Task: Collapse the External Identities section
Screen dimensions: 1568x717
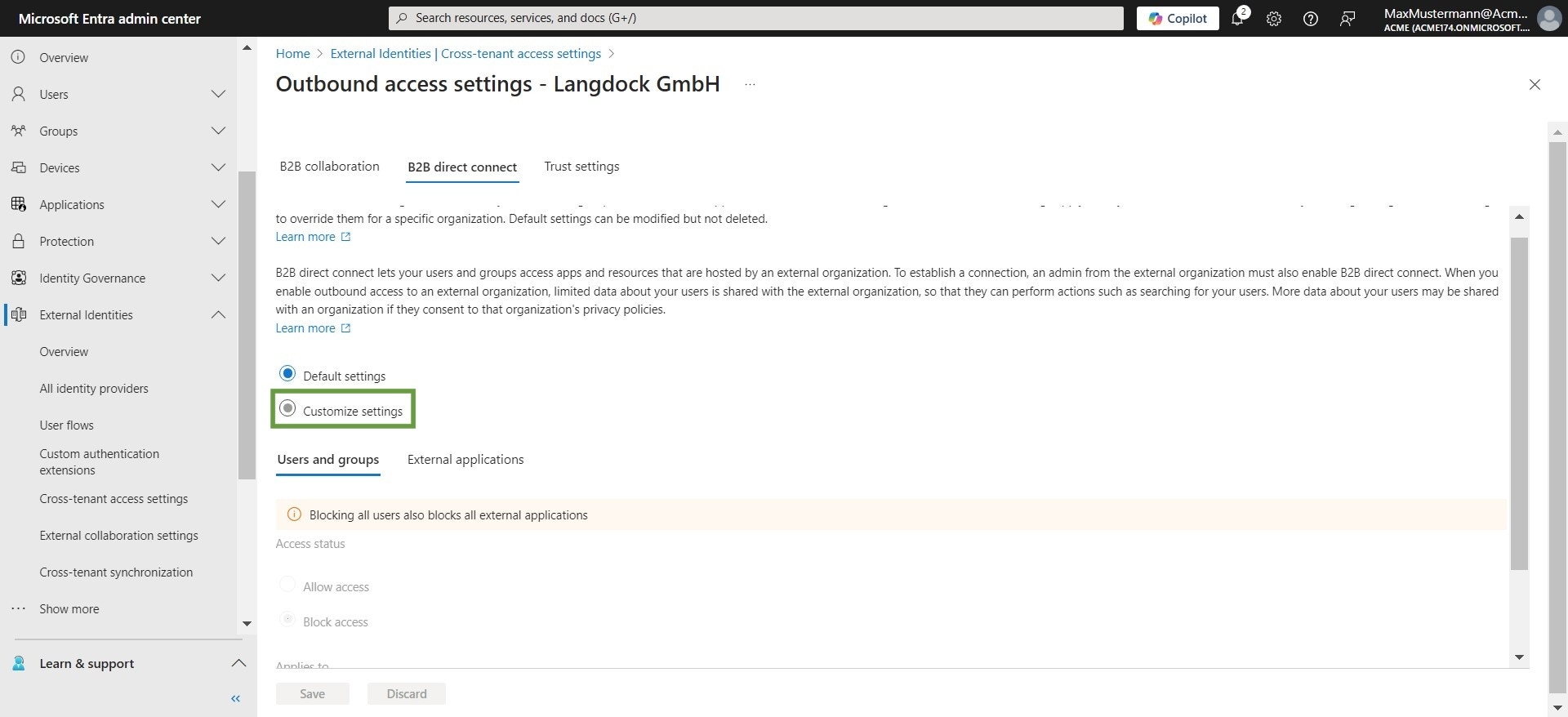Action: pyautogui.click(x=218, y=314)
